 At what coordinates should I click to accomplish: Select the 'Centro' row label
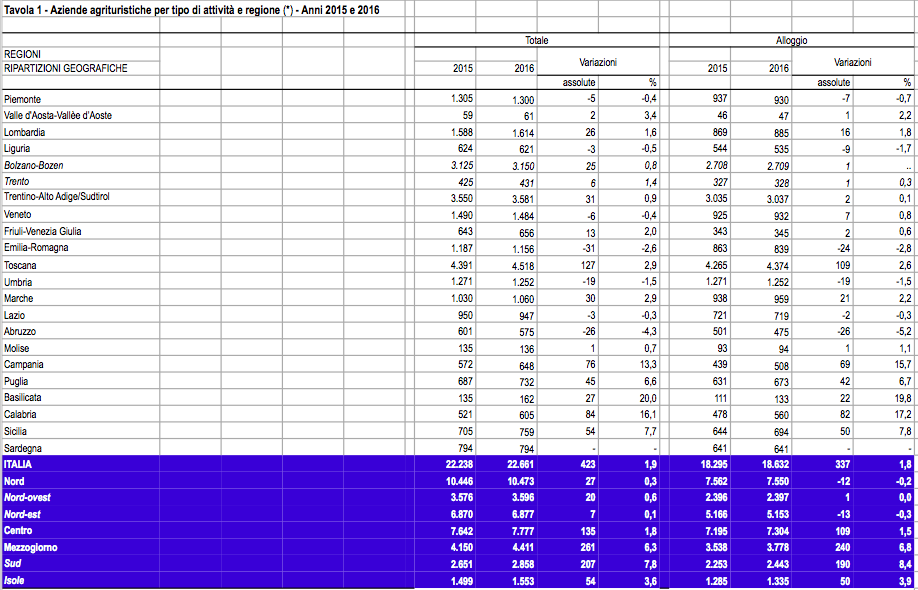point(18,531)
